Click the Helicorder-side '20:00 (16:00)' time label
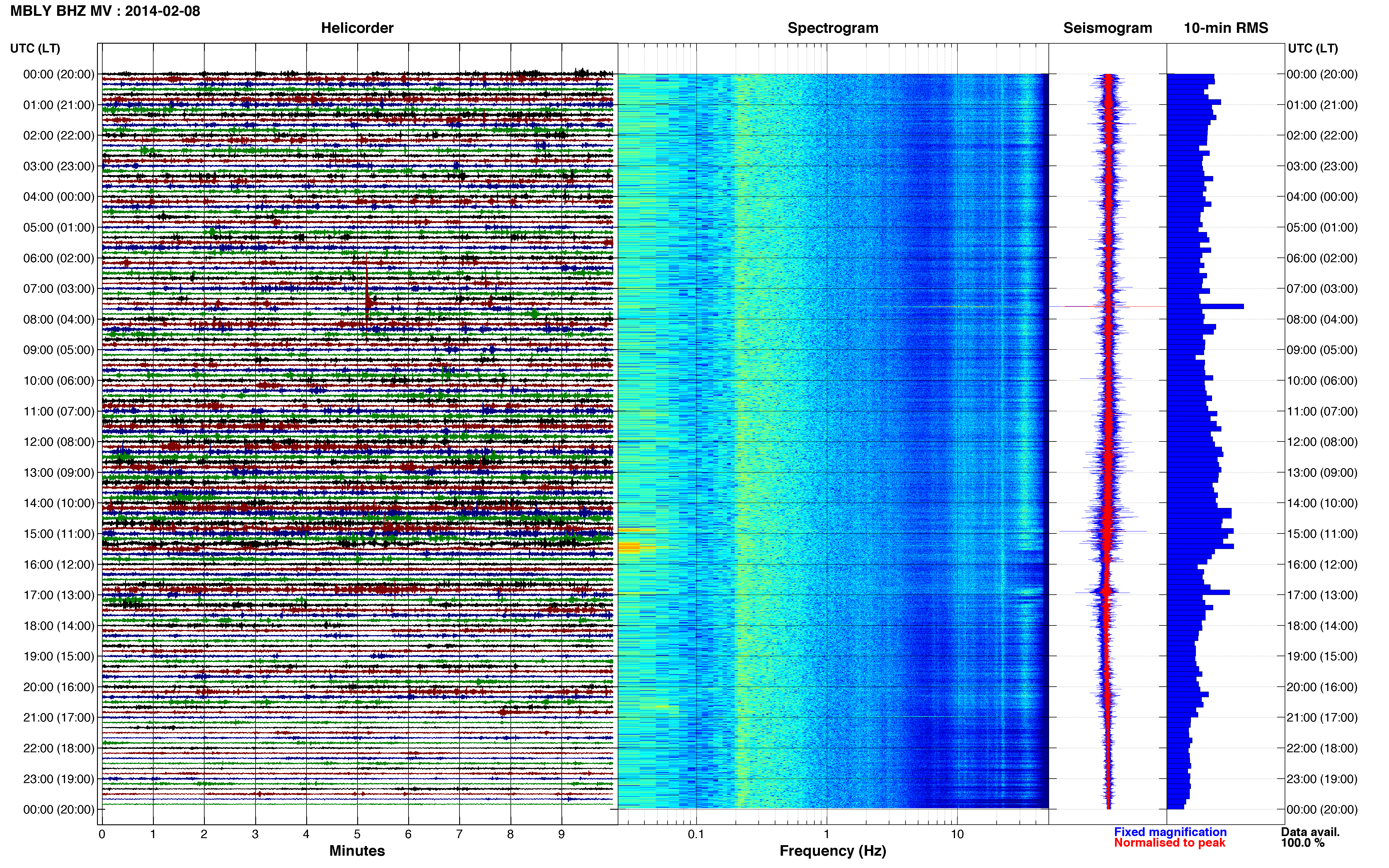 (x=59, y=687)
